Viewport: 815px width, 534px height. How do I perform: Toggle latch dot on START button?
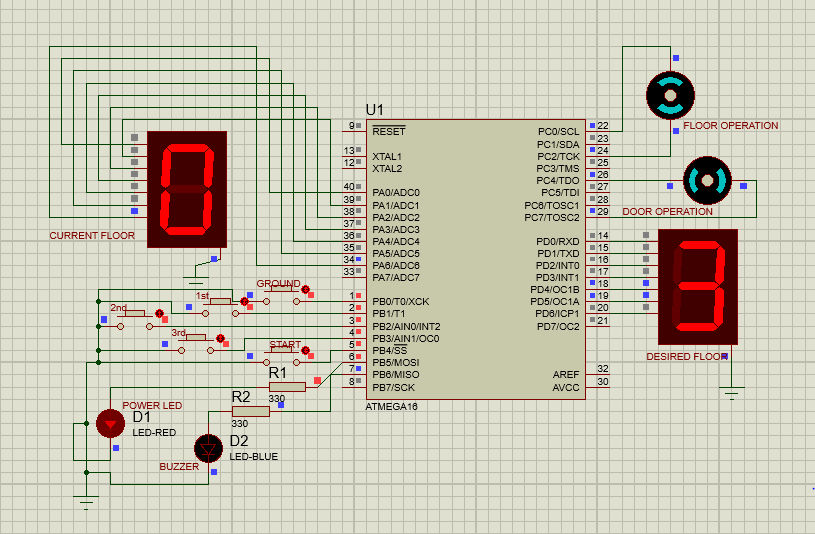click(306, 350)
